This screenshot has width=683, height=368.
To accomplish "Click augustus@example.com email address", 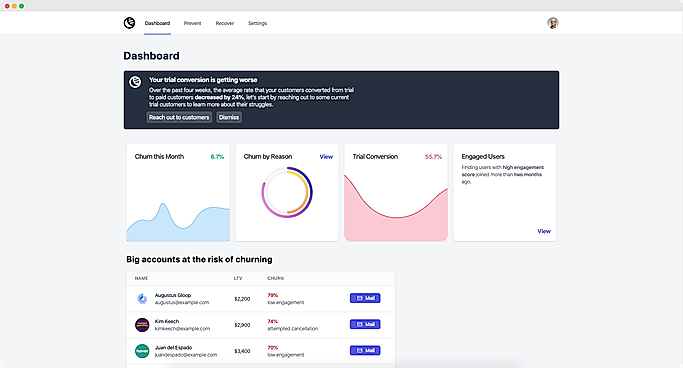I will click(182, 302).
